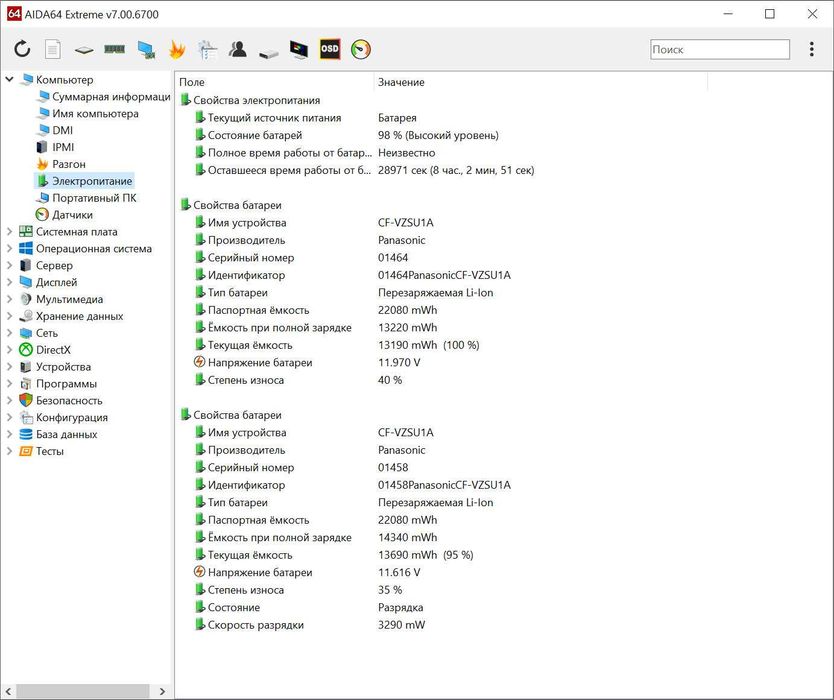
Task: Click the Значение column header
Action: (x=401, y=82)
